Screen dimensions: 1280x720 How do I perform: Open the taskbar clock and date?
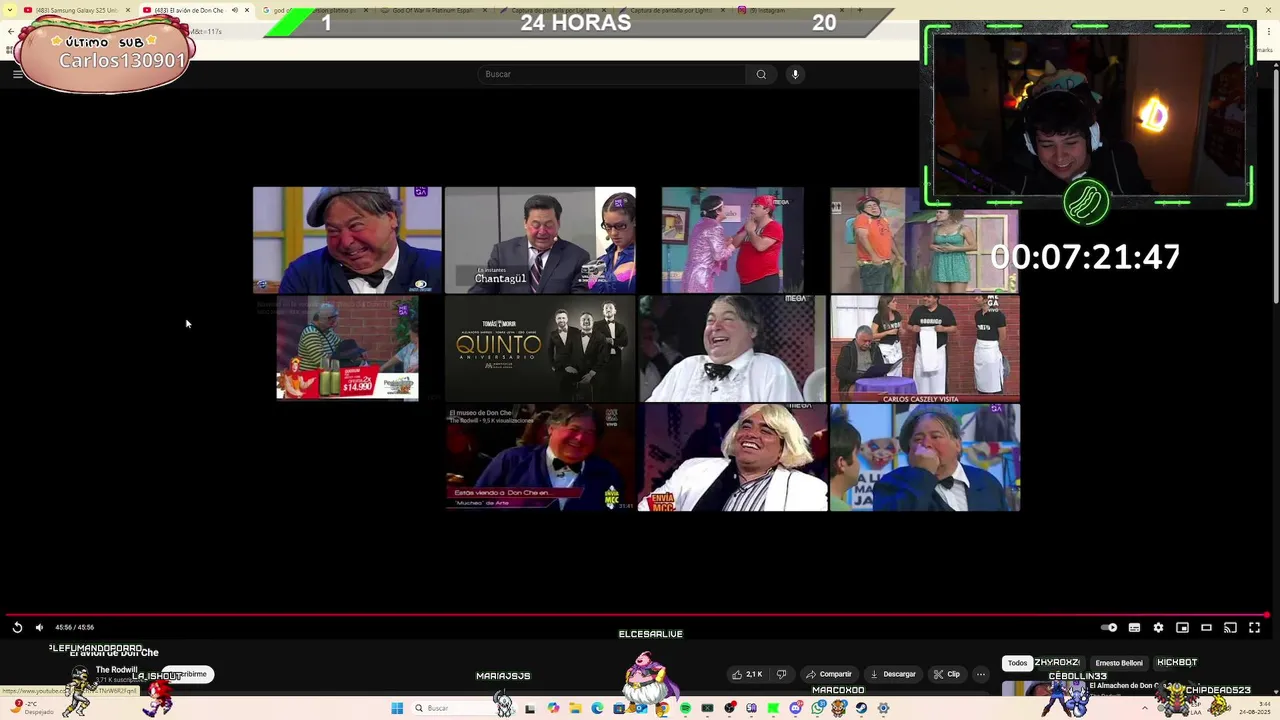click(1256, 708)
